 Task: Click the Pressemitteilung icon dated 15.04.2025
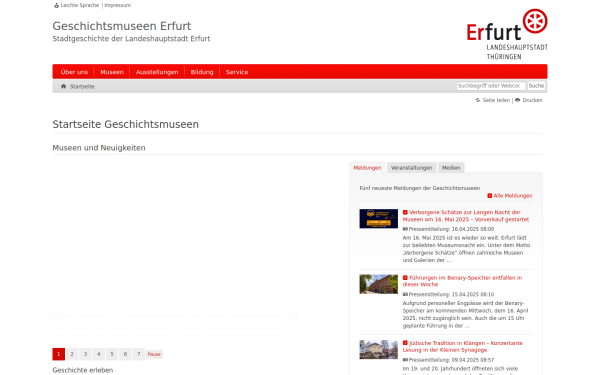[x=405, y=295]
